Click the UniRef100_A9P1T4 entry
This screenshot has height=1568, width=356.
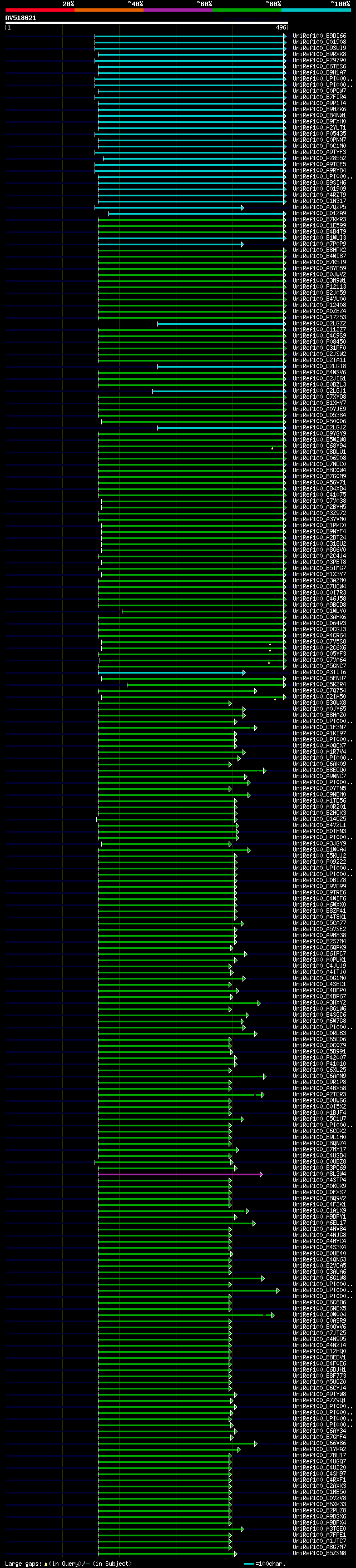coord(319,103)
